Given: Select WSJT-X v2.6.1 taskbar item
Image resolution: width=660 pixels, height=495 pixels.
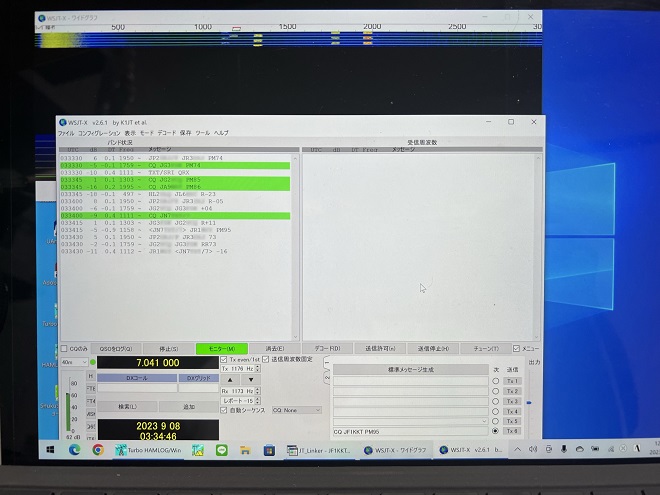Looking at the screenshot, I should 471,450.
